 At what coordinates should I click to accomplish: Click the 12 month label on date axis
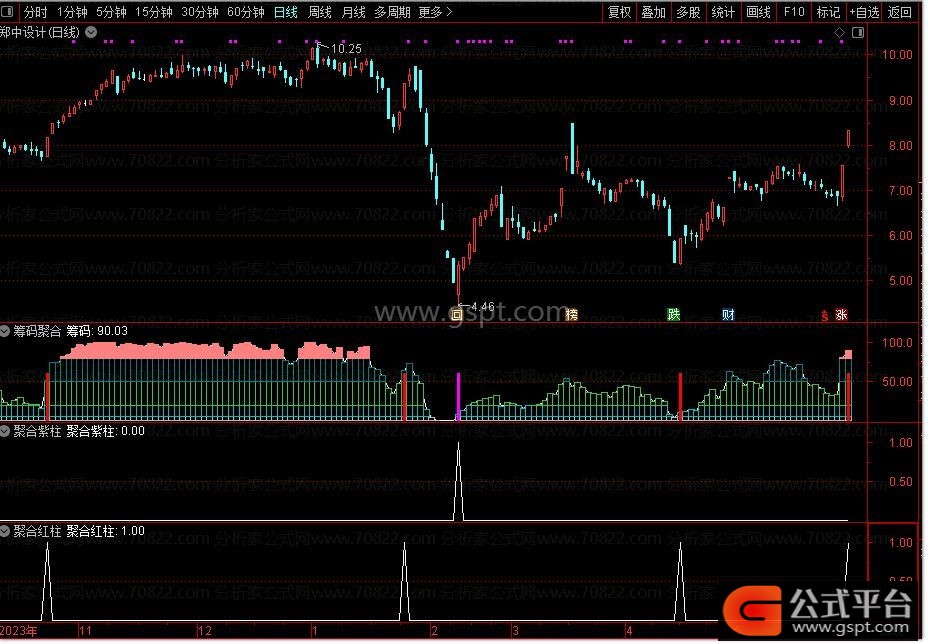(205, 631)
